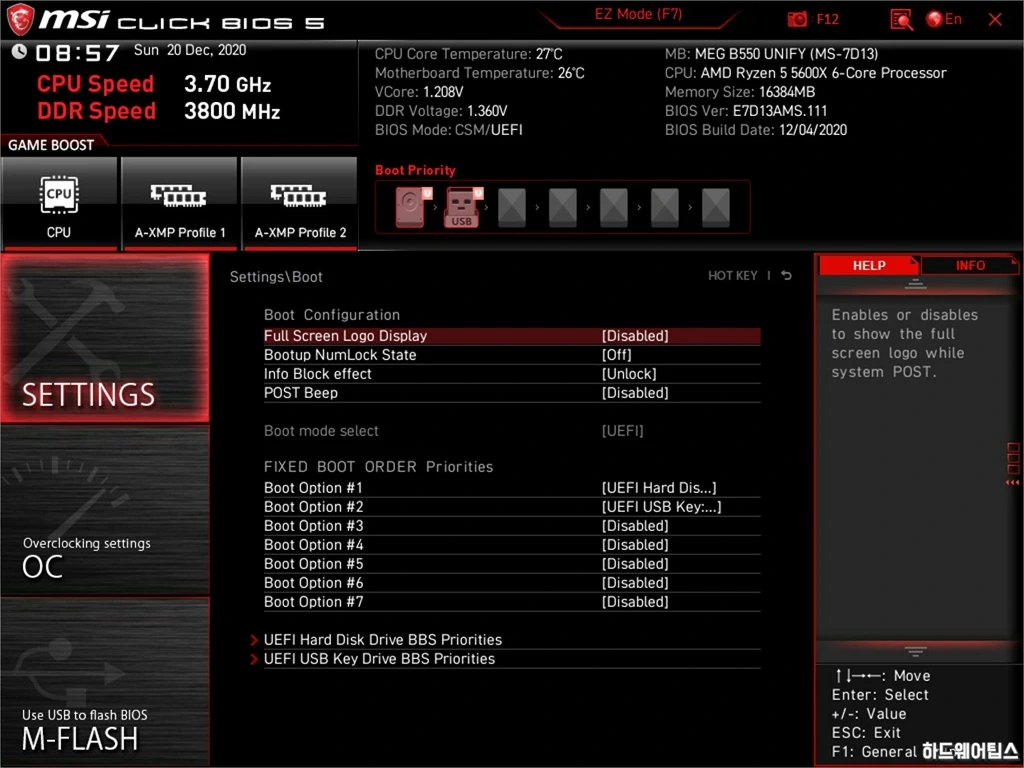
Task: Select Boot Option #1 UEFI Hard Disk
Action: (512, 488)
